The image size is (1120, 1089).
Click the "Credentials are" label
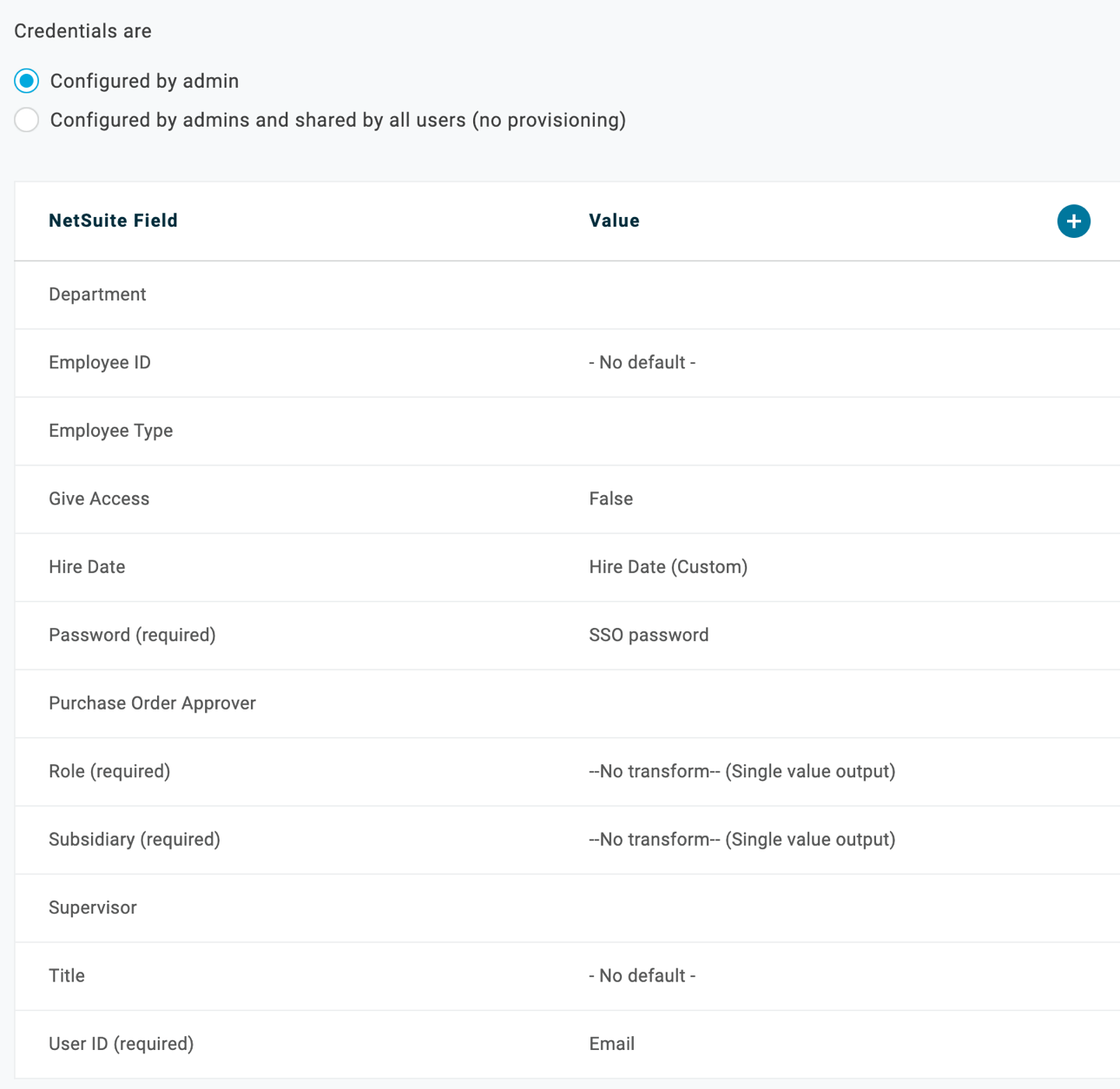(82, 31)
